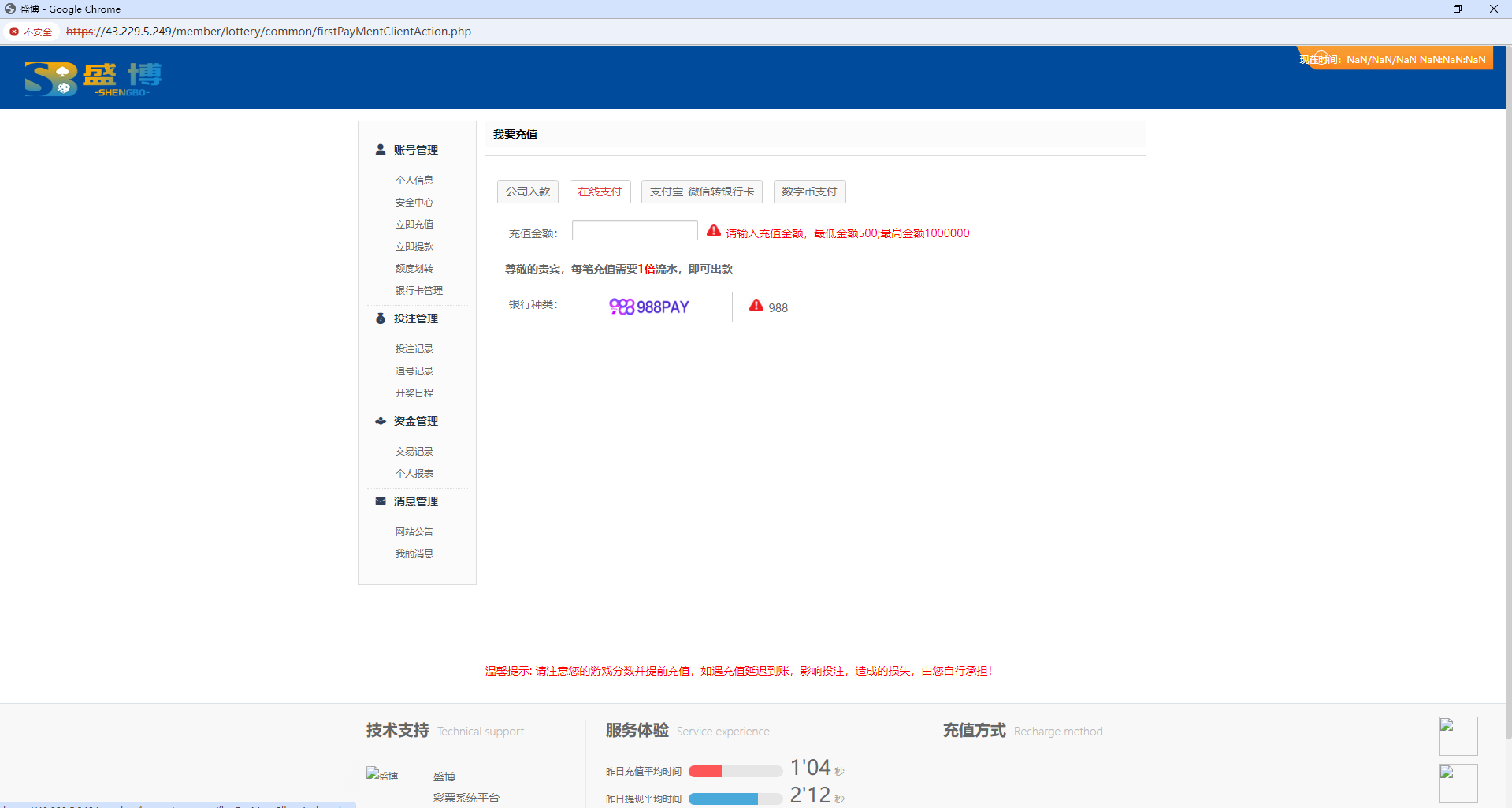Select the 988PAY payment logo

pos(649,307)
